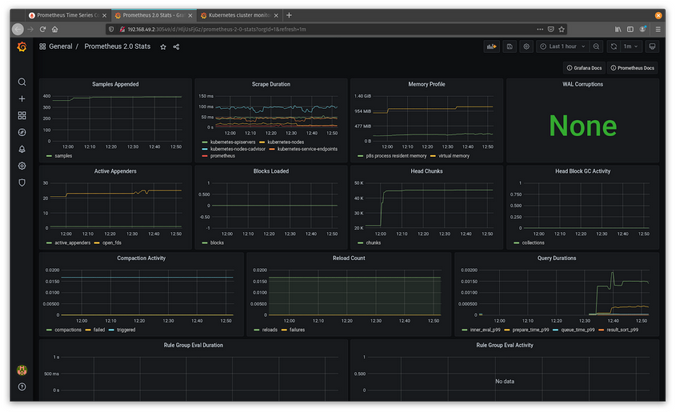Image resolution: width=675 pixels, height=412 pixels.
Task: Open the Last 1 hour time picker
Action: 561,47
